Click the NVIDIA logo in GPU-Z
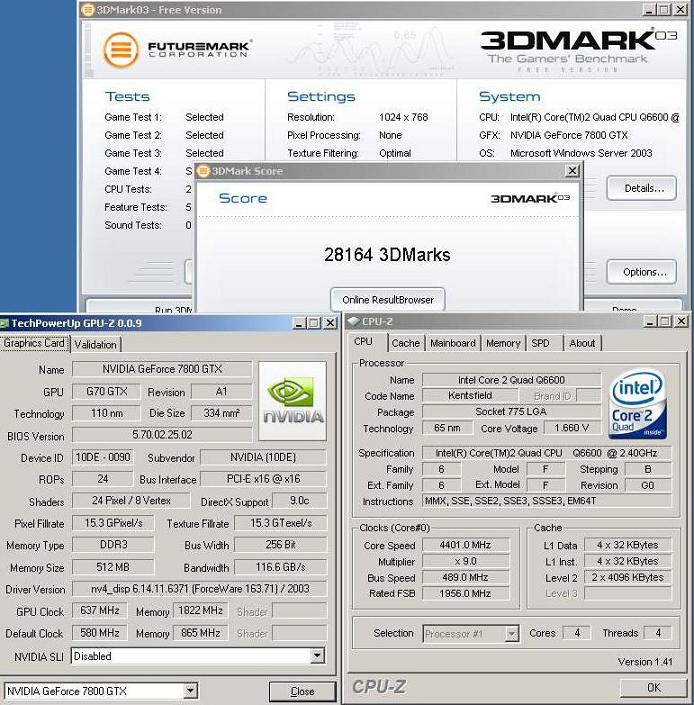The image size is (694, 705). (293, 401)
